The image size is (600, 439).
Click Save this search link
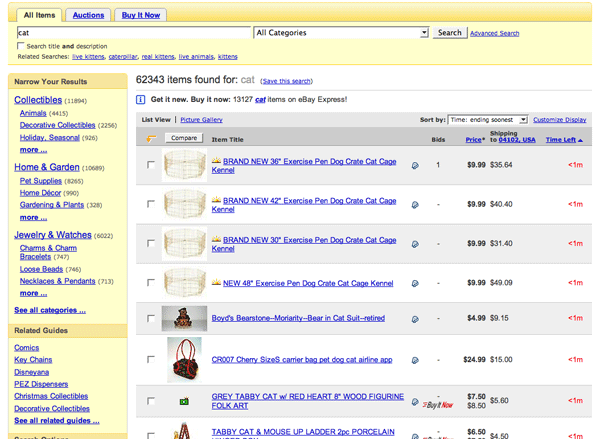287,81
